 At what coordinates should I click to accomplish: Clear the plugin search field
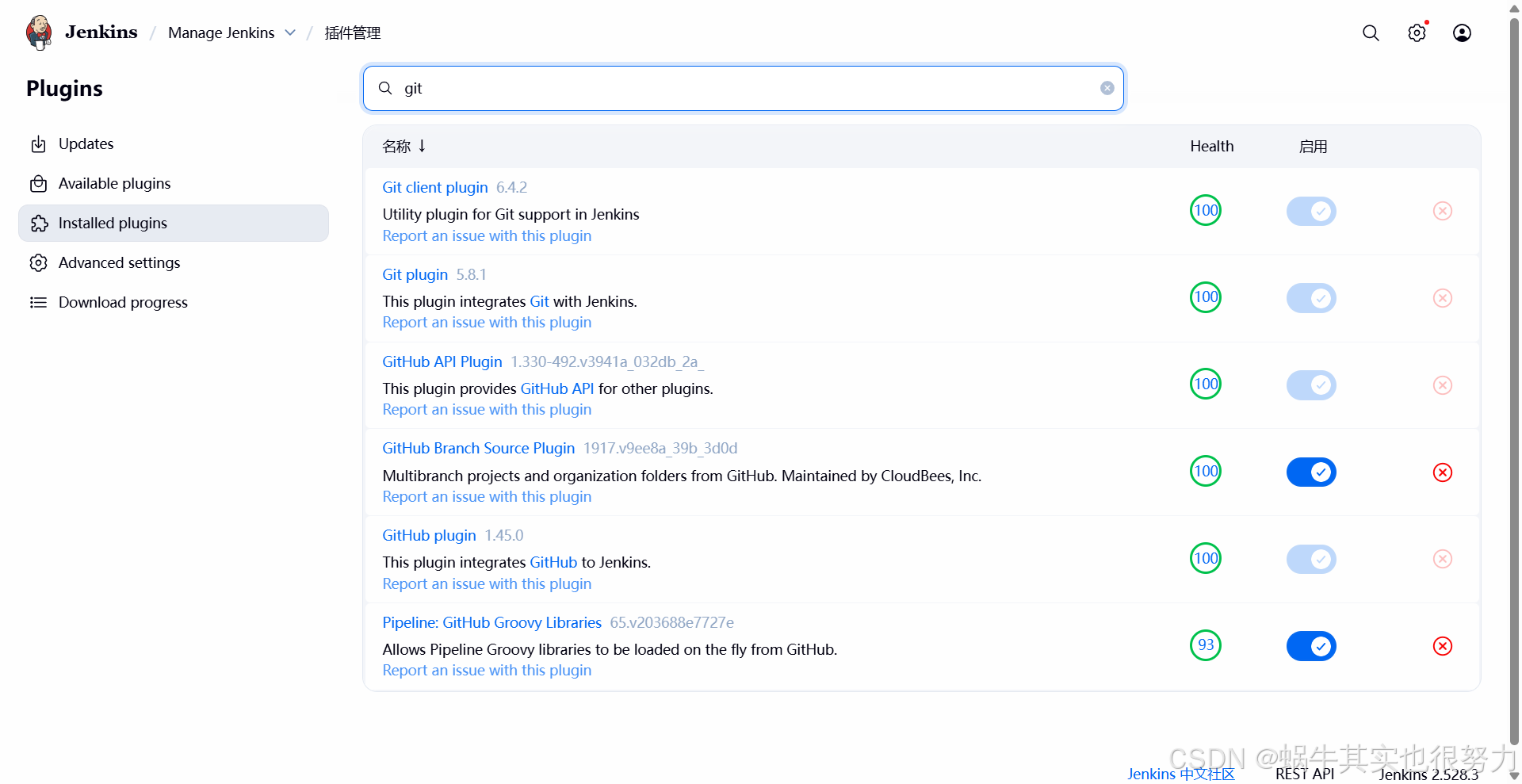click(x=1107, y=88)
